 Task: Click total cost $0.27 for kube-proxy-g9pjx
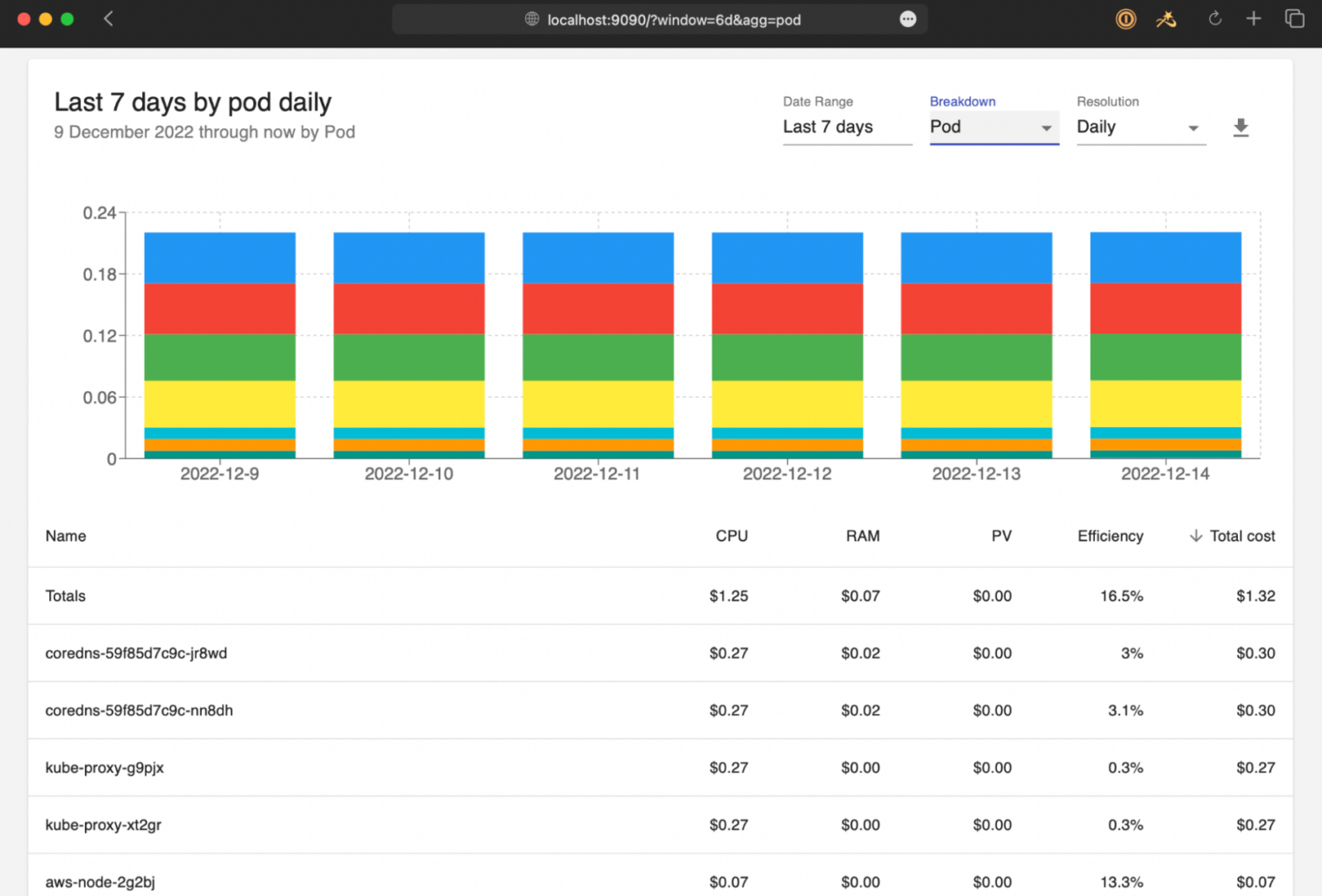pos(1256,767)
